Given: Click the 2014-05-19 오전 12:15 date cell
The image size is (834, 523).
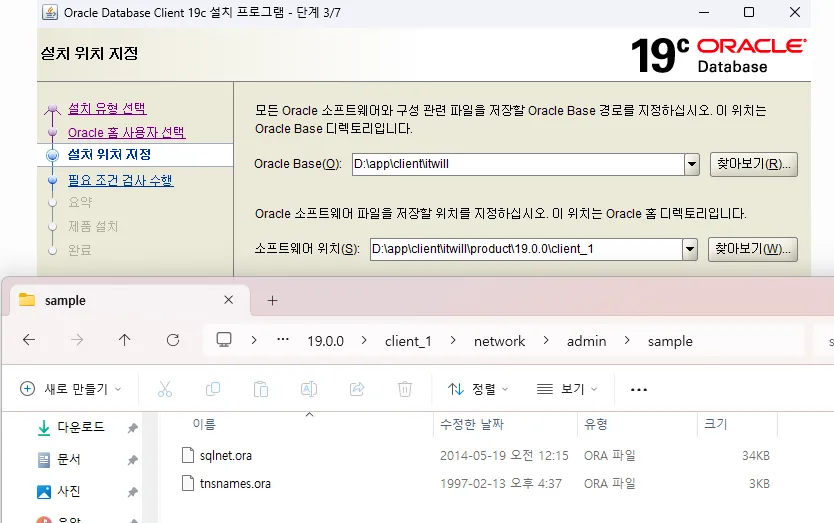Looking at the screenshot, I should (x=504, y=455).
